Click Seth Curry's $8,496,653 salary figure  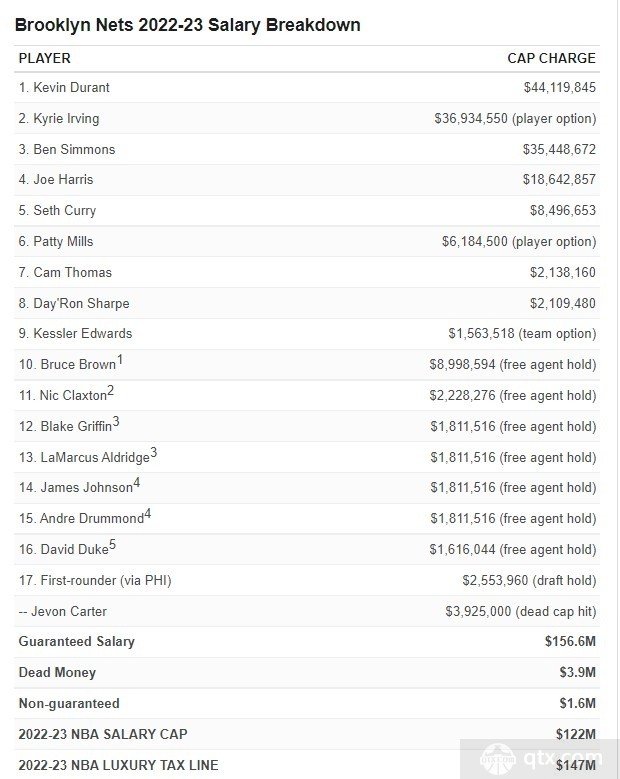(562, 210)
